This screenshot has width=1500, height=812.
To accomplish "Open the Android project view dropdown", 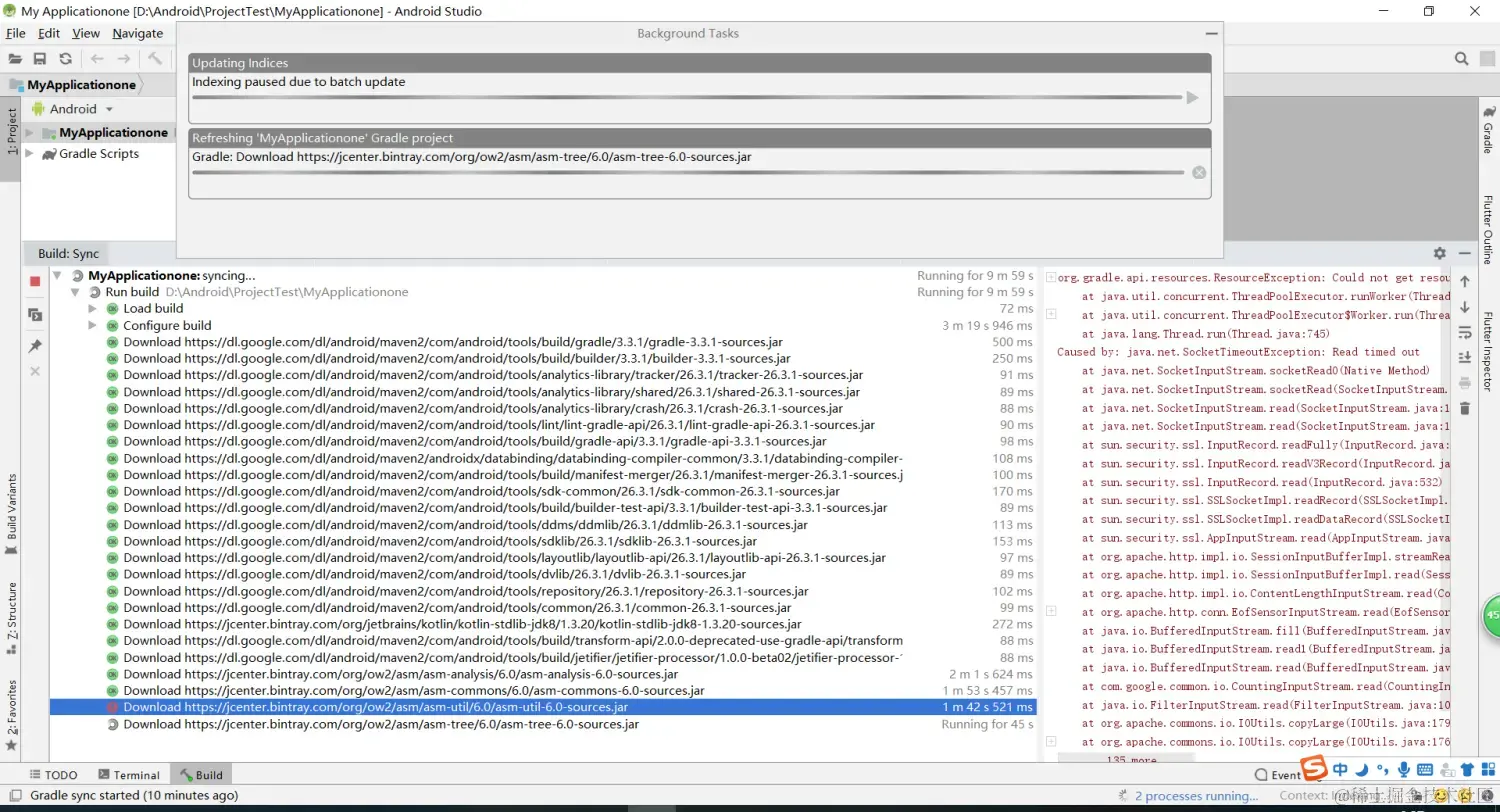I will click(74, 109).
